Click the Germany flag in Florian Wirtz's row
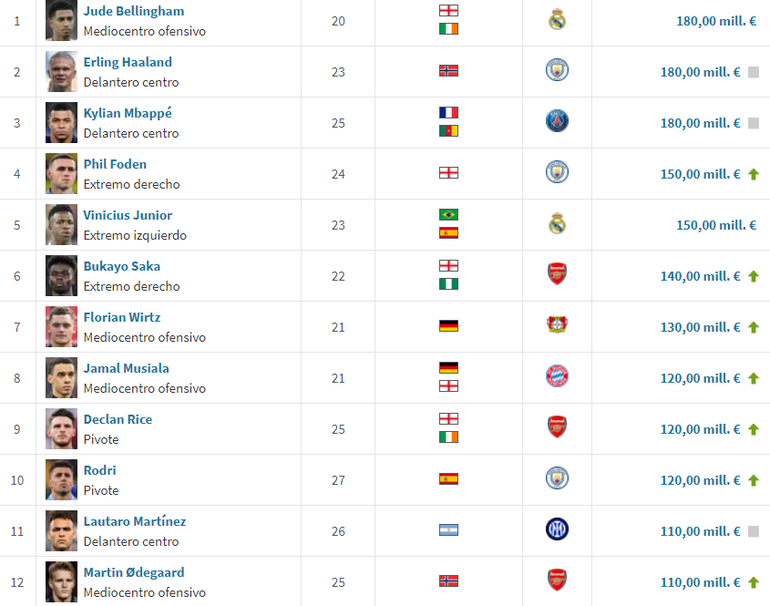The width and height of the screenshot is (770, 606). (448, 326)
